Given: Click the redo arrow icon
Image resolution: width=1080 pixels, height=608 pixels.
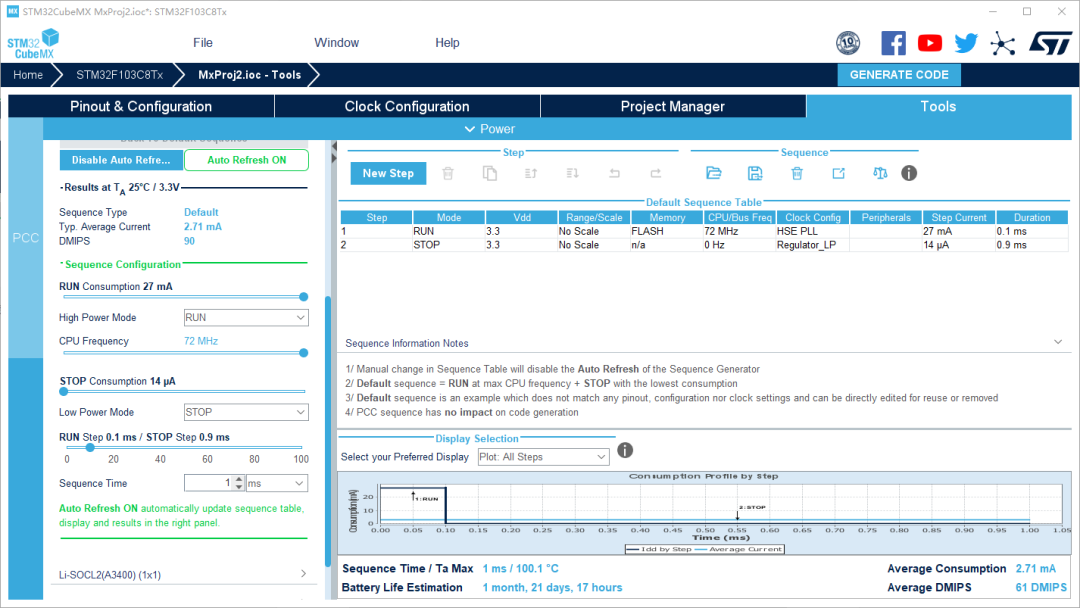Looking at the screenshot, I should coord(656,174).
